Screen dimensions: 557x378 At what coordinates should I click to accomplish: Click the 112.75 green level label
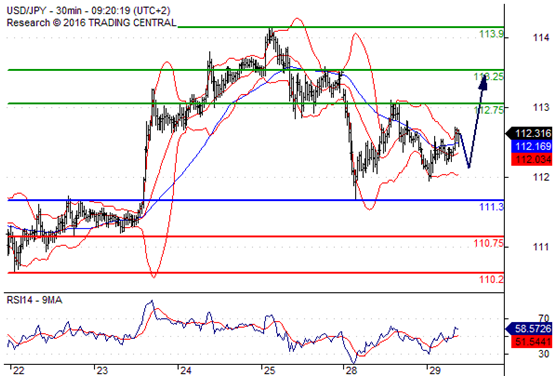489,110
